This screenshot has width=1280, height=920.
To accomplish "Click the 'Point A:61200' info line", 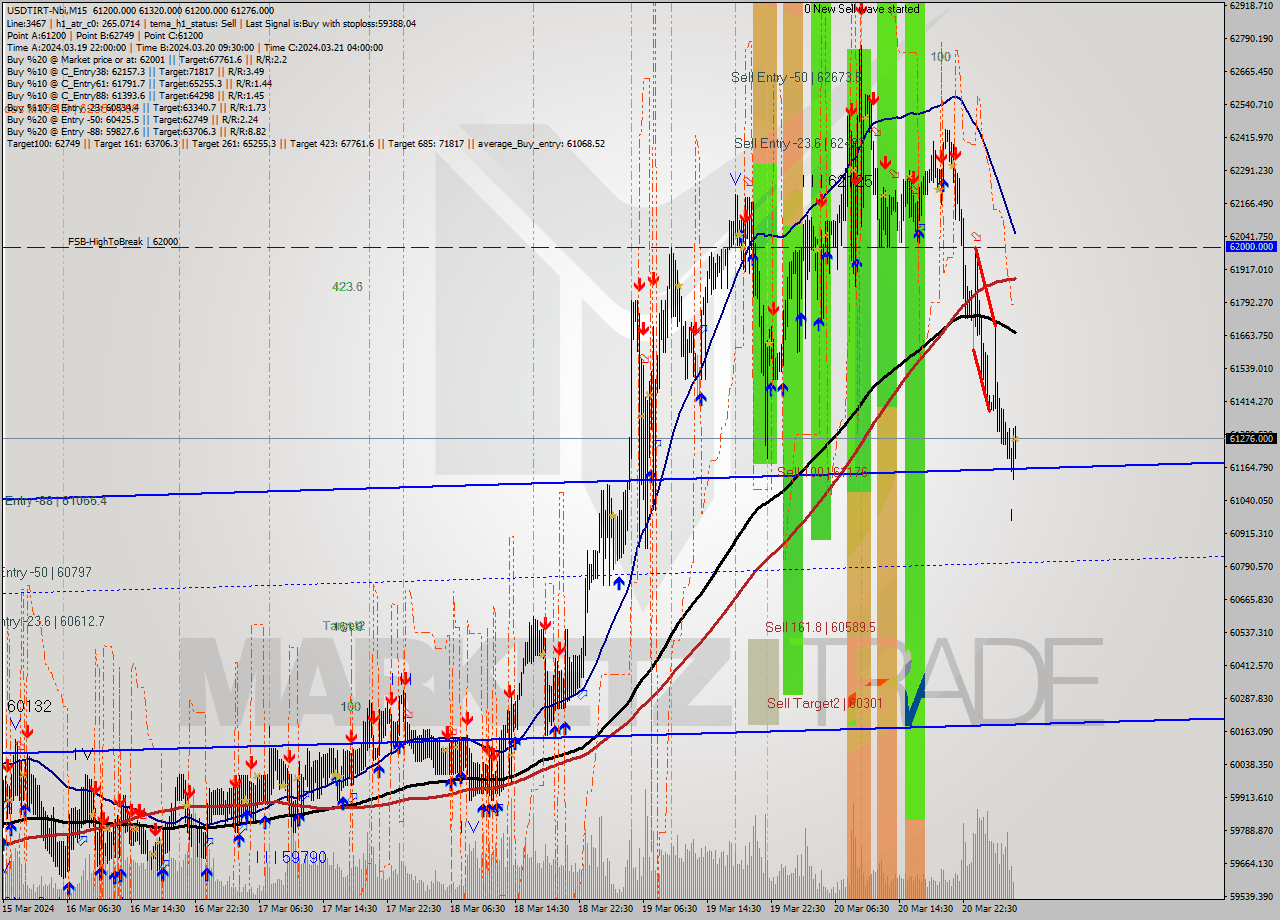I will [x=105, y=35].
